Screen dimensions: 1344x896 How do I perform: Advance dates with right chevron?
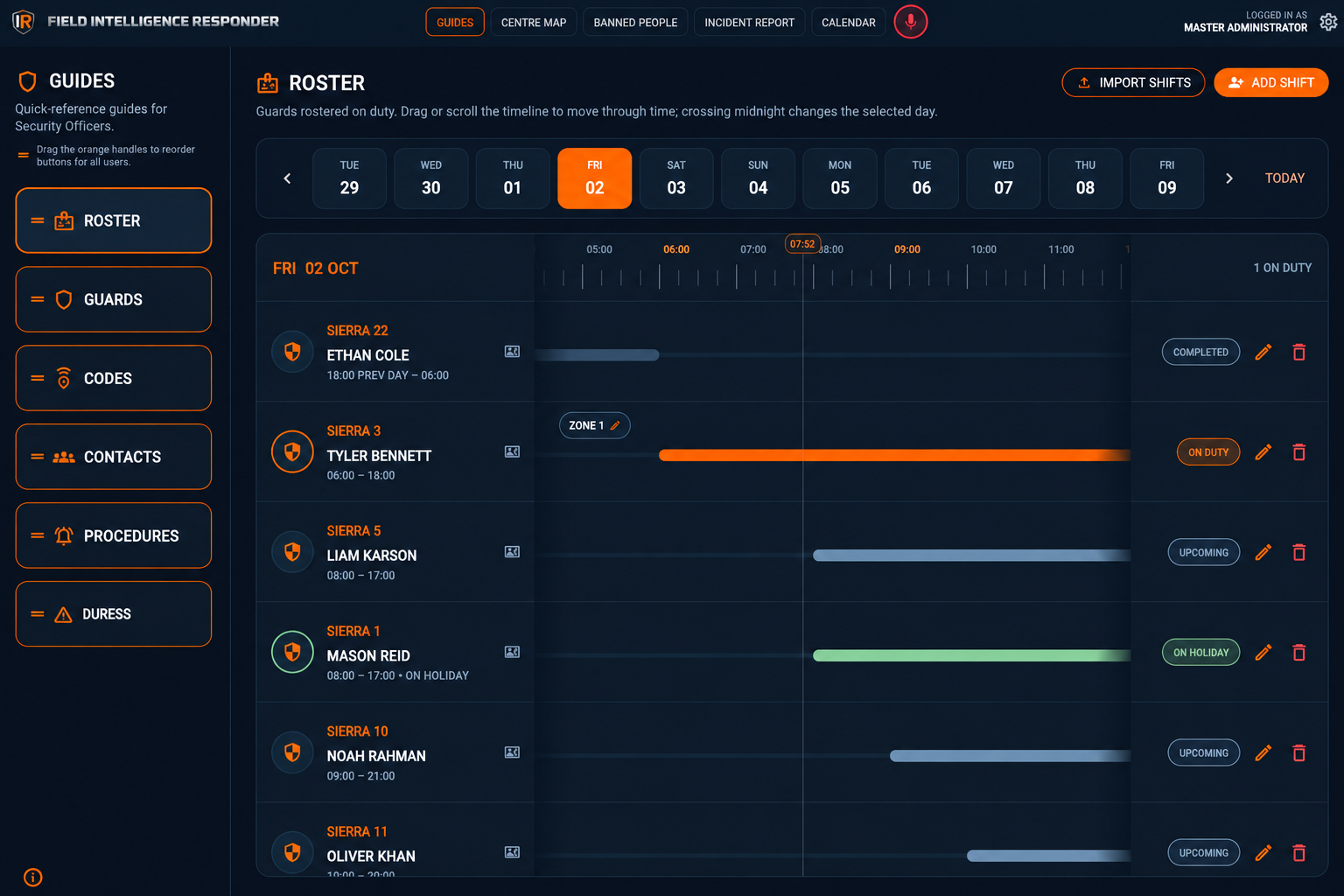click(1229, 178)
